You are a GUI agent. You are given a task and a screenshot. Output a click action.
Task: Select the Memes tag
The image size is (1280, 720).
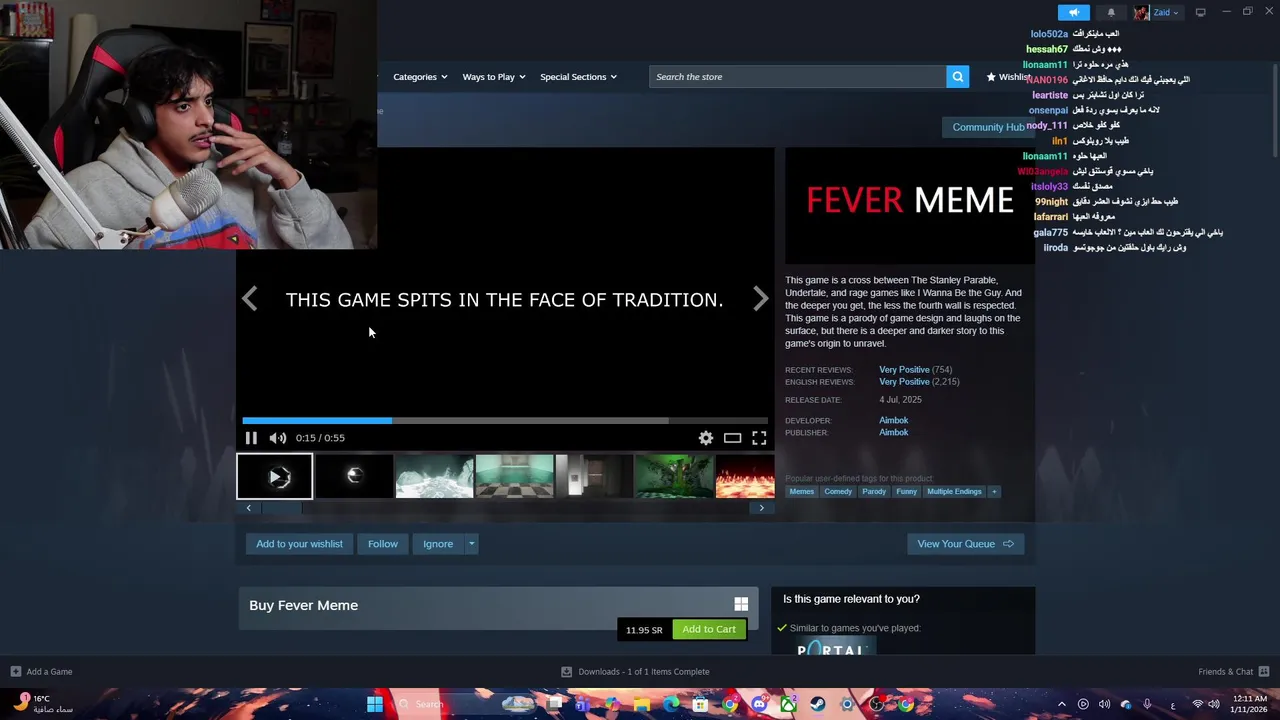802,492
